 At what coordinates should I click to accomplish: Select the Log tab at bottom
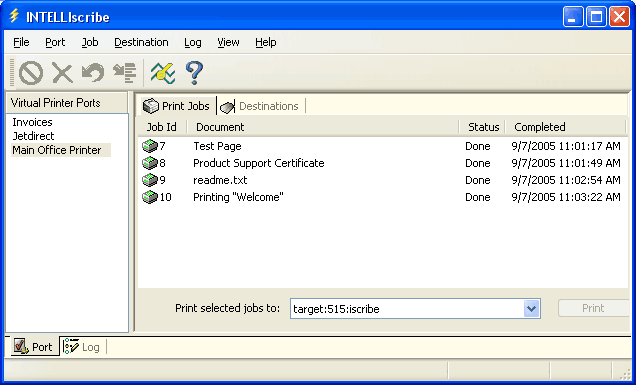click(82, 347)
